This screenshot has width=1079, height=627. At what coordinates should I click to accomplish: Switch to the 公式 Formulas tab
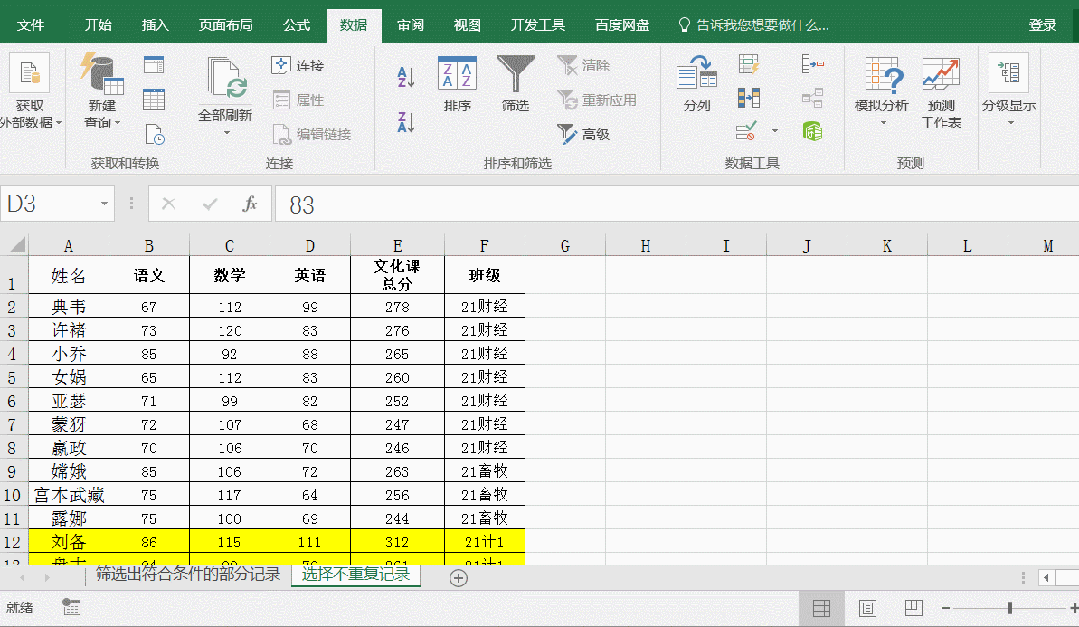coord(297,25)
